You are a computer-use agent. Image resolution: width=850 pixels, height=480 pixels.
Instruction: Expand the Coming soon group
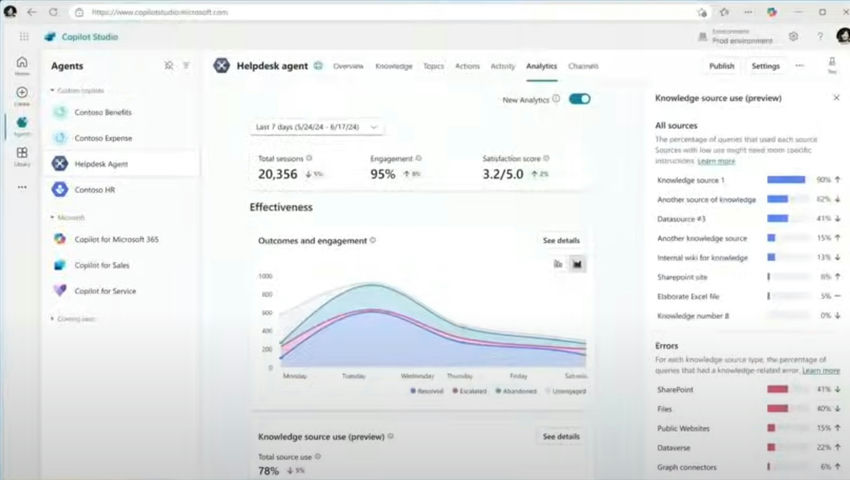[x=52, y=318]
